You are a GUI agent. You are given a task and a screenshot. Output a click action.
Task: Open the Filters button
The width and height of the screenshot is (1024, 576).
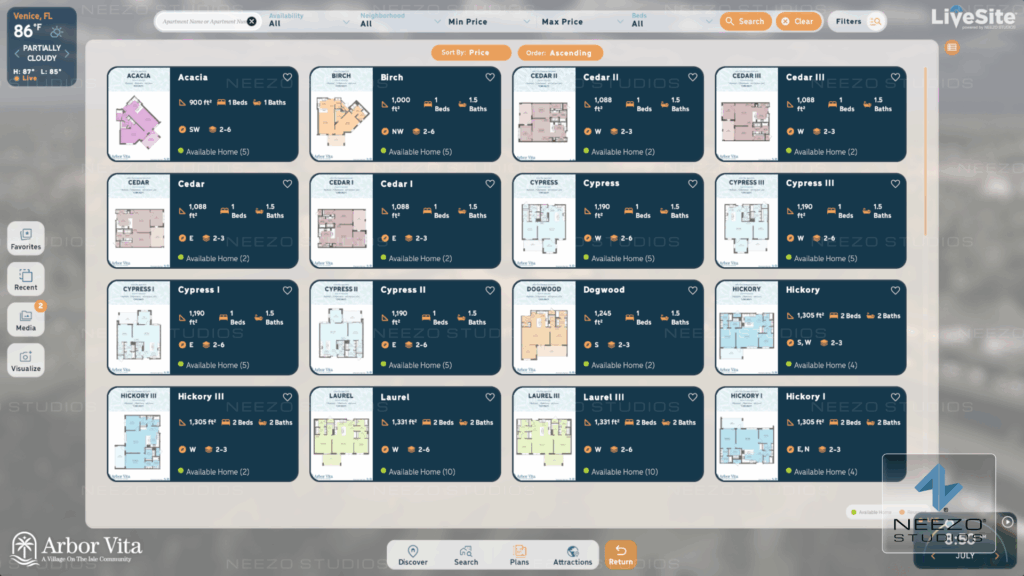point(857,22)
